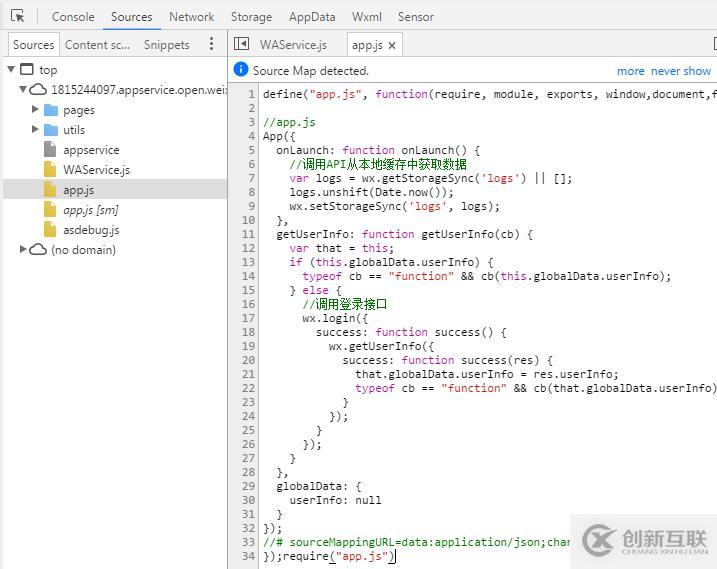The height and width of the screenshot is (569, 717).
Task: Click the gray appservice document icon
Action: point(50,149)
